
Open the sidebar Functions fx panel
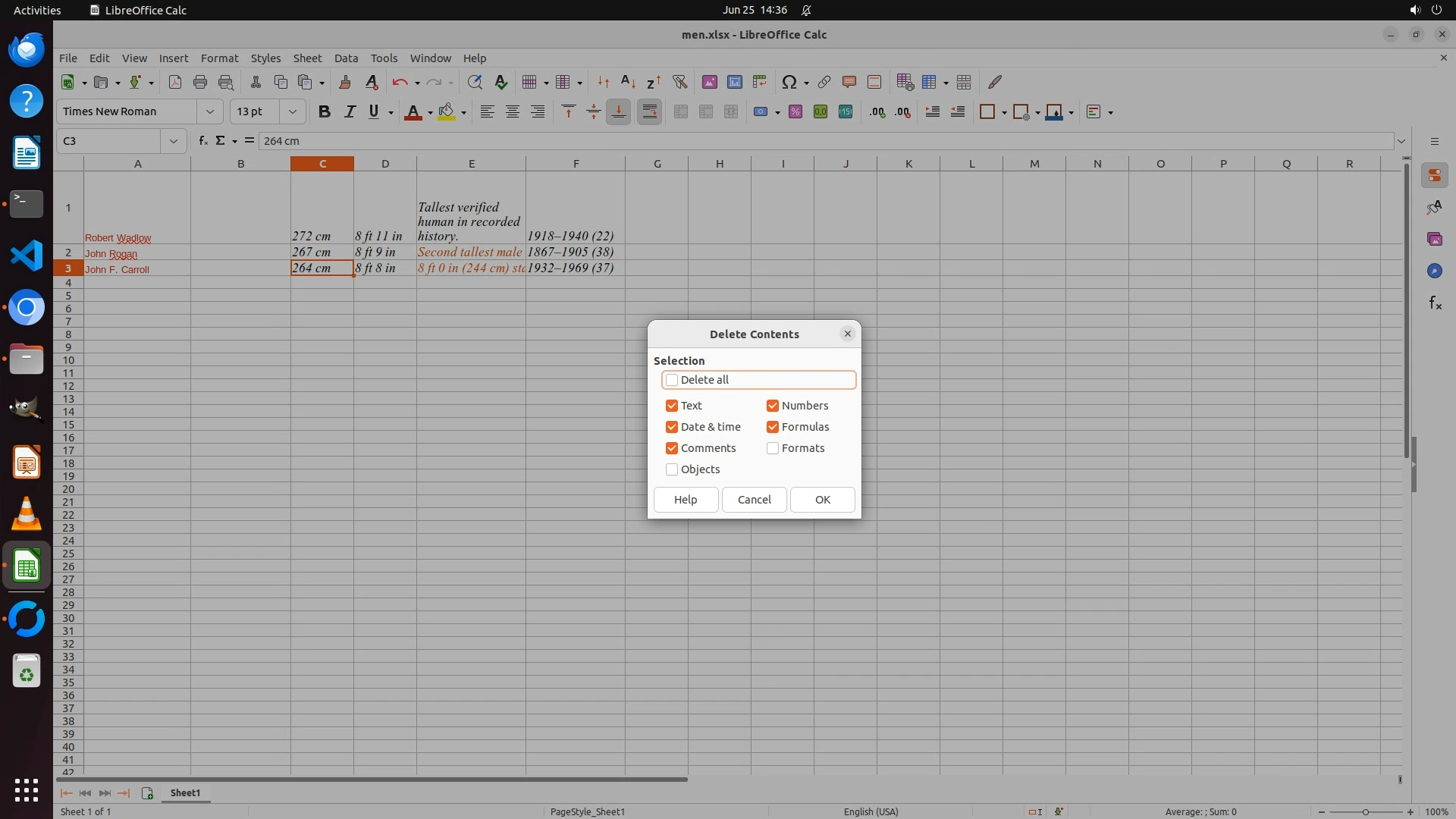coord(1435,303)
